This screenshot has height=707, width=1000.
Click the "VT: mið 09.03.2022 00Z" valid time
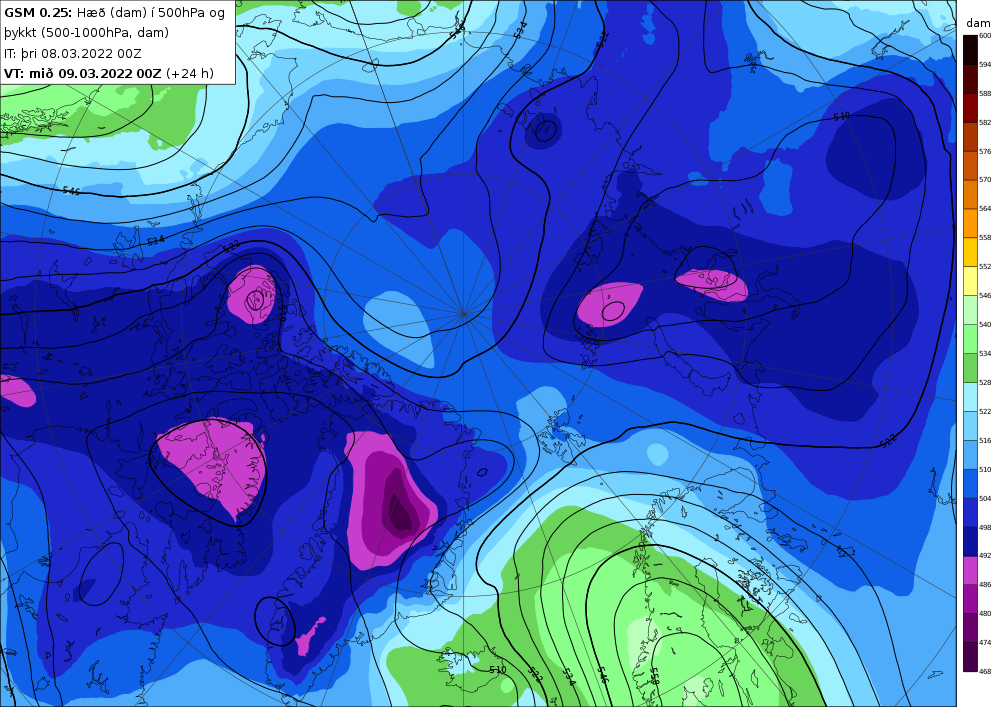coord(83,73)
